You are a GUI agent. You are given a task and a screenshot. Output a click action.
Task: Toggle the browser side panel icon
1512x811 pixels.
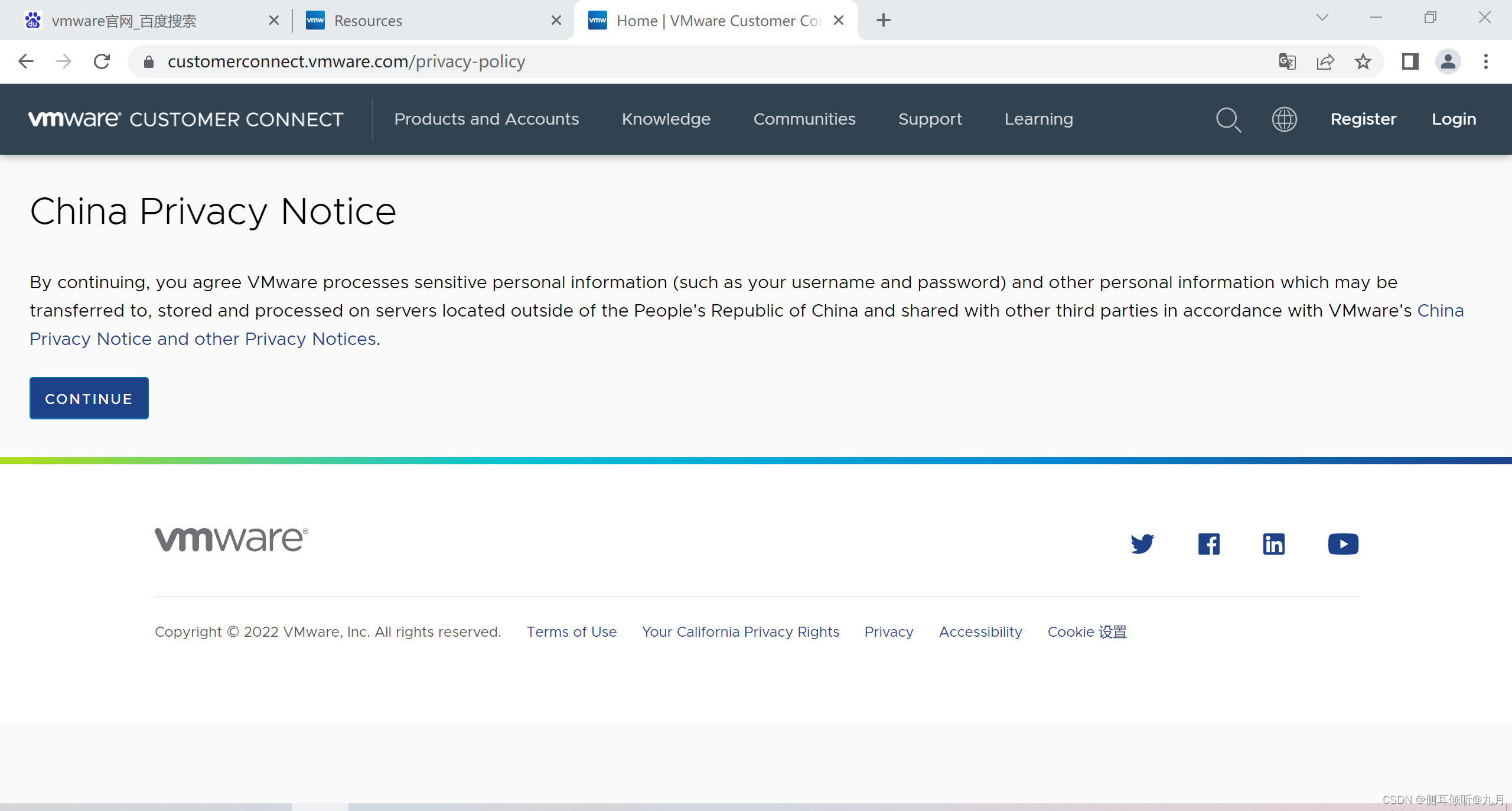point(1410,61)
